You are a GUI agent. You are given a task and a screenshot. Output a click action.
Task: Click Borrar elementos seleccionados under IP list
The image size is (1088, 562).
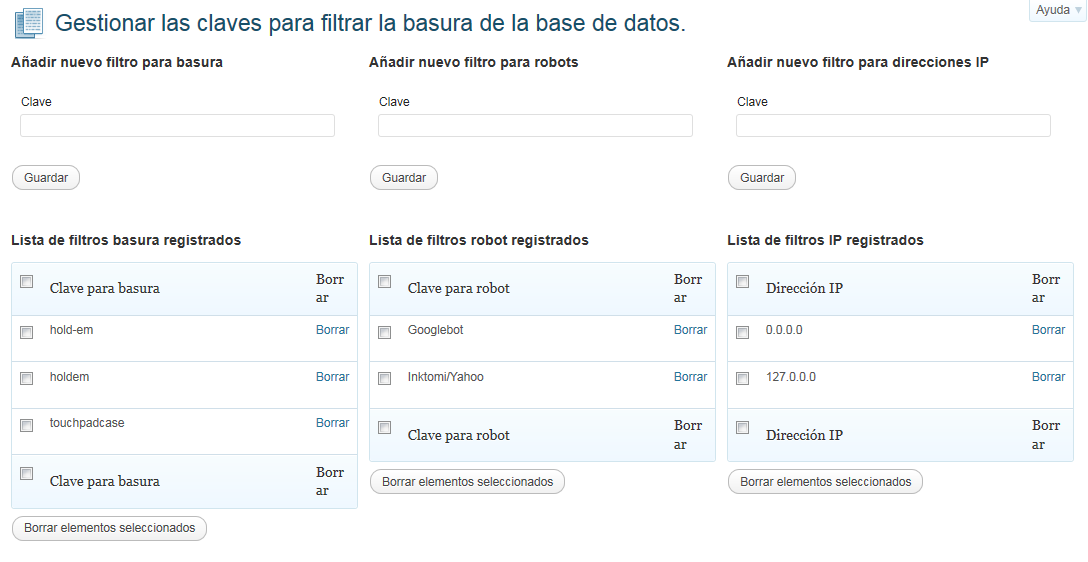pyautogui.click(x=826, y=482)
